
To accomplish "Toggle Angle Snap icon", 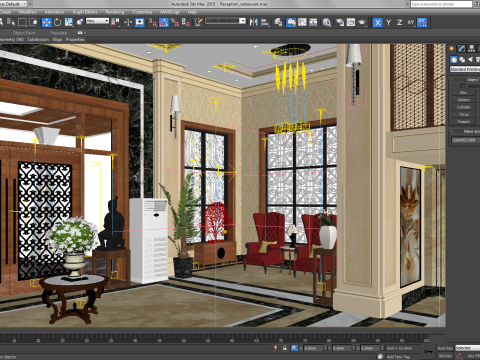I will [x=164, y=22].
